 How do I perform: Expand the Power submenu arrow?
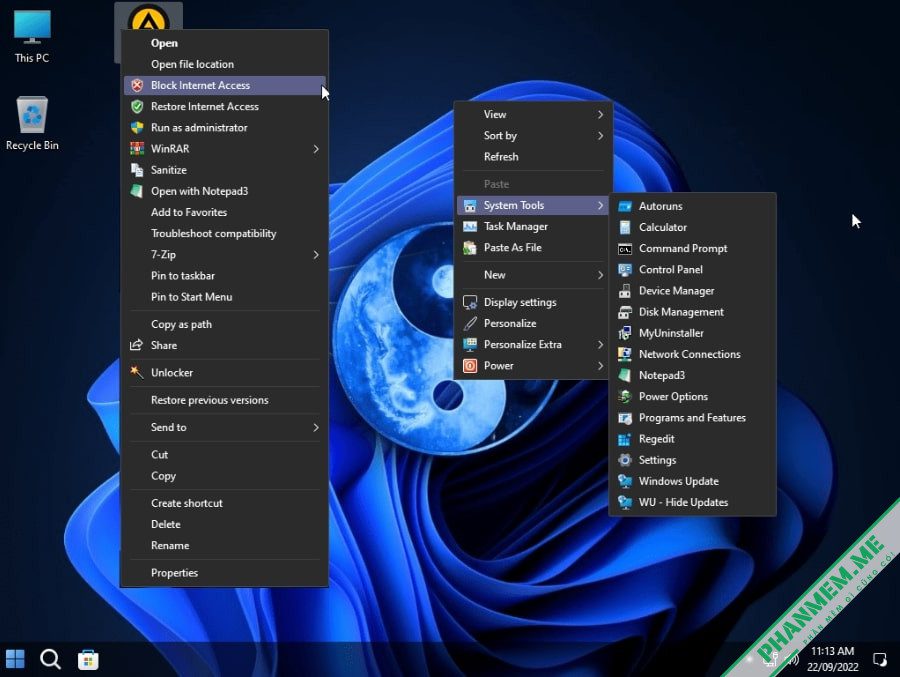pyautogui.click(x=600, y=366)
